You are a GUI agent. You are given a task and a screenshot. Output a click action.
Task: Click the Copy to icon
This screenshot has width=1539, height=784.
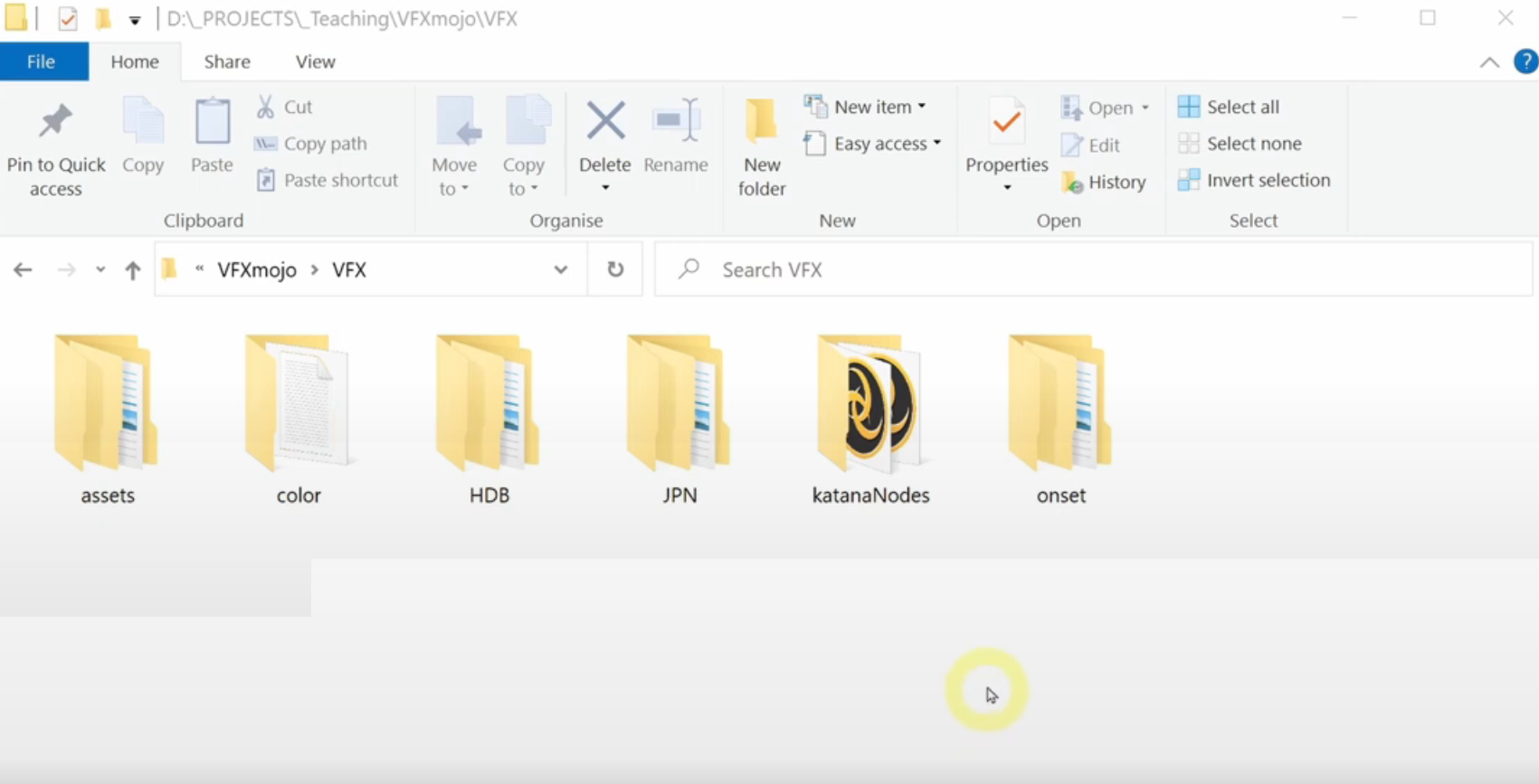[x=527, y=121]
